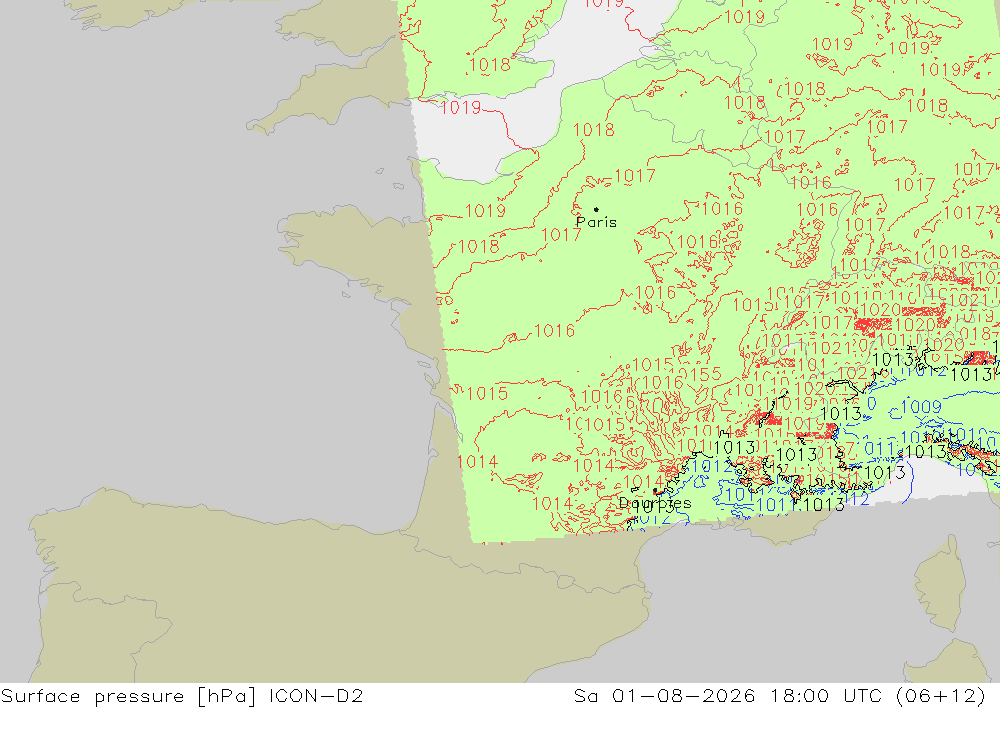Select the blue 1009 pressure label
Image resolution: width=1000 pixels, height=733 pixels.
coord(921,407)
